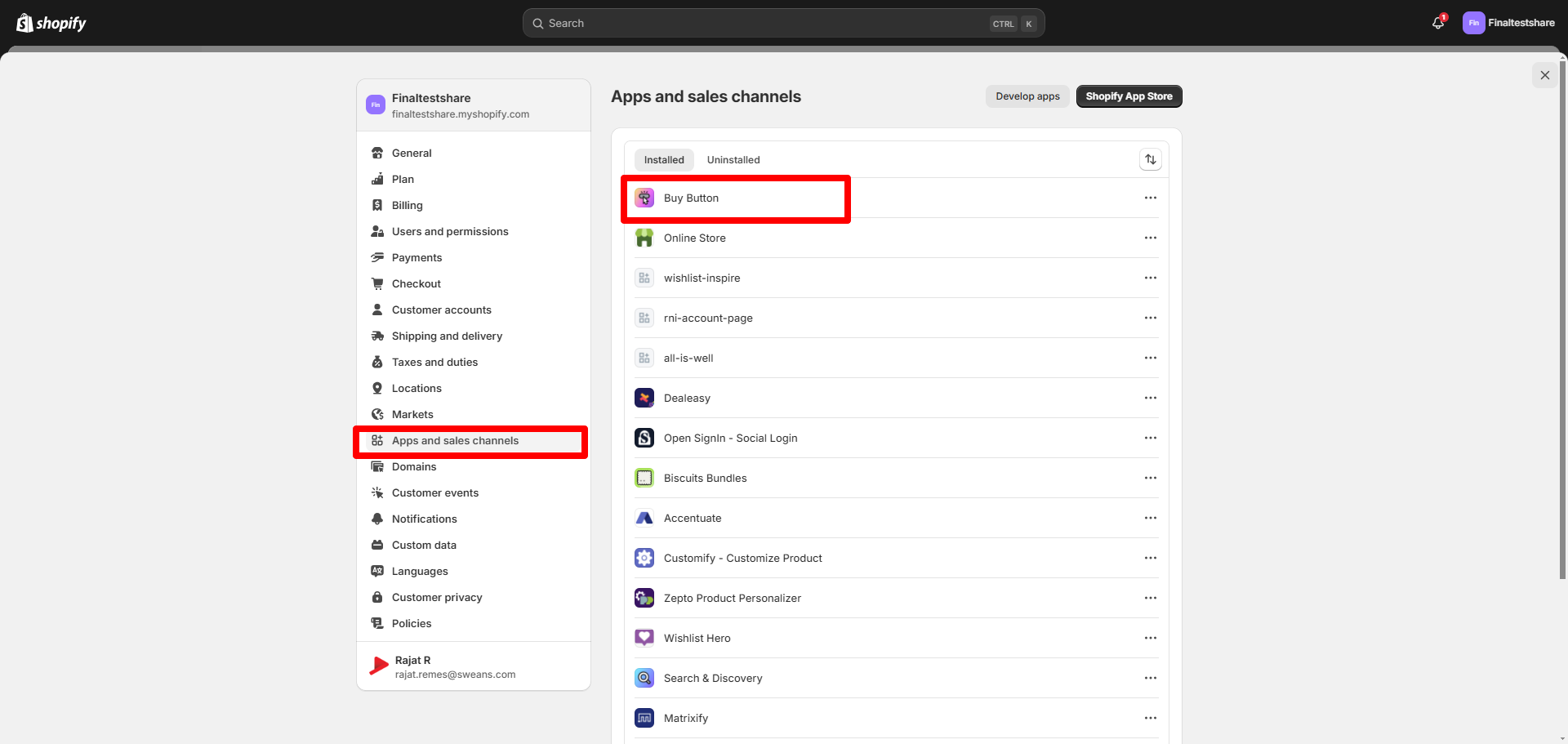The image size is (1568, 744).
Task: Click the Customify app icon
Action: tap(644, 558)
